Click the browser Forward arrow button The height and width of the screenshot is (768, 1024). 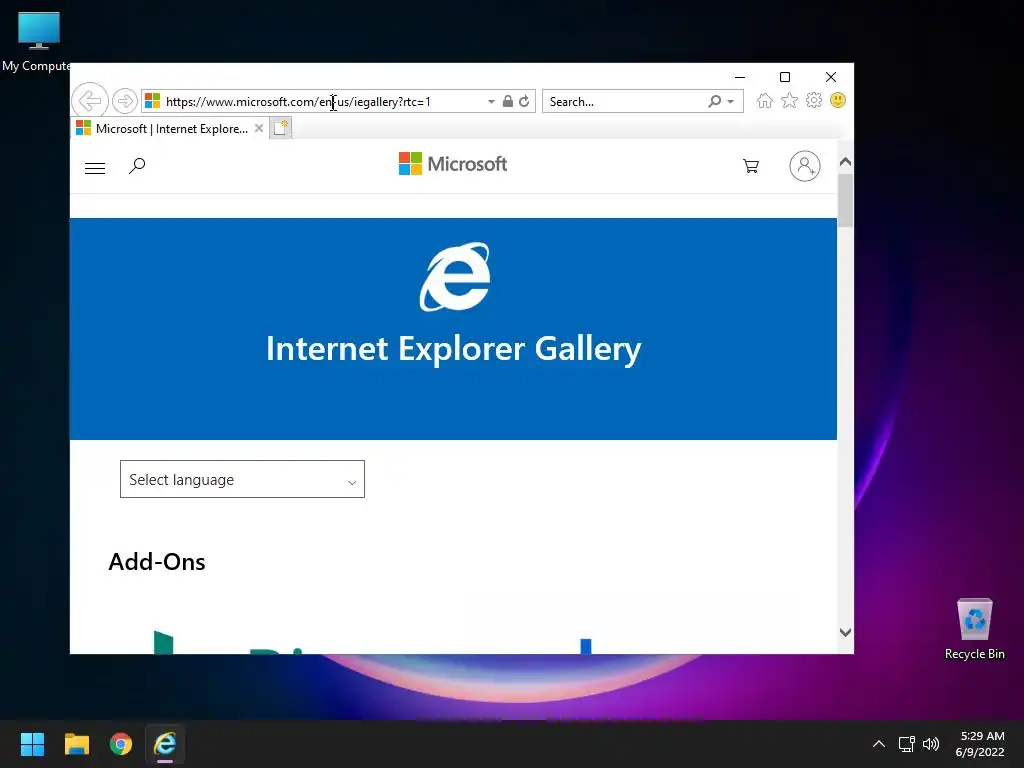(x=124, y=101)
